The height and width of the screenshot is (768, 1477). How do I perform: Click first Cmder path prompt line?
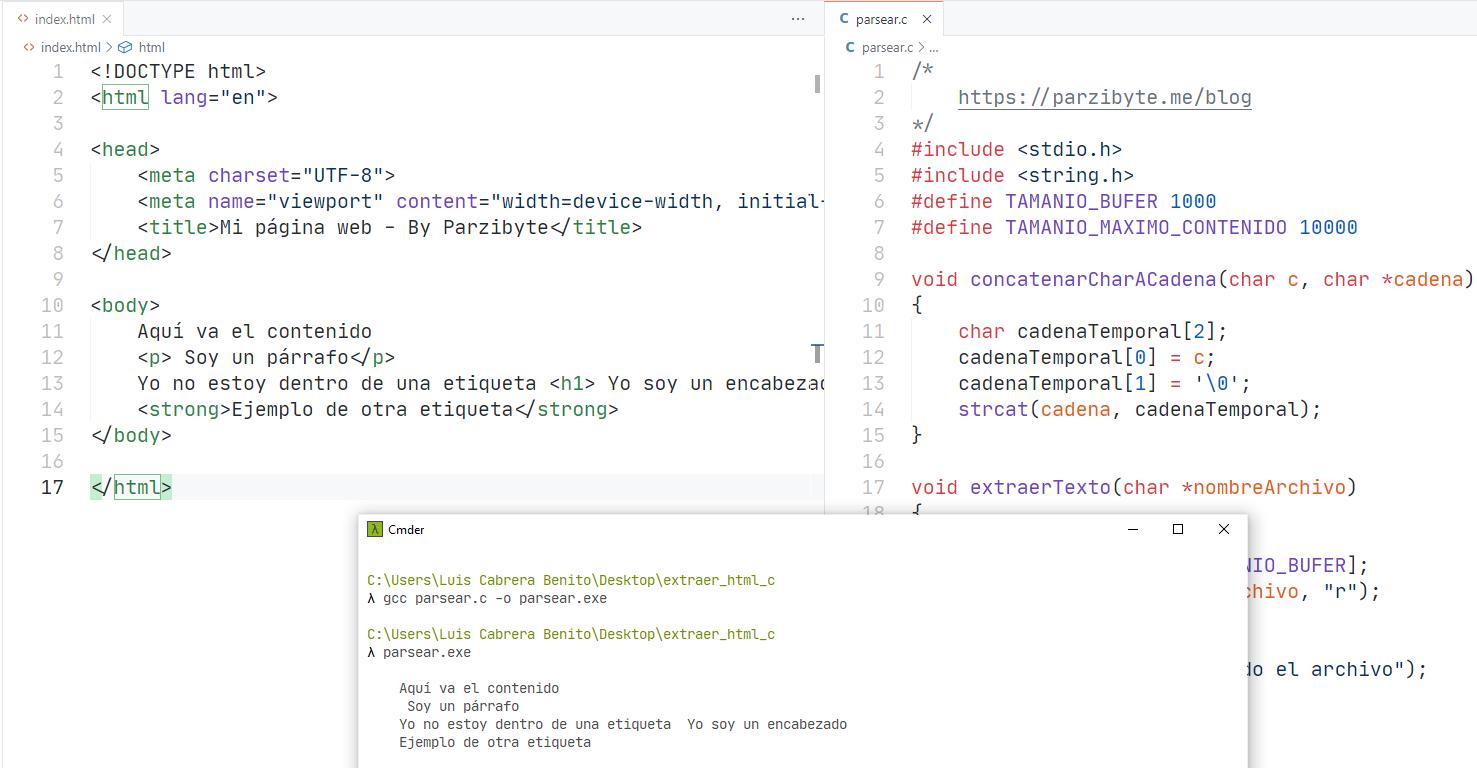click(571, 580)
